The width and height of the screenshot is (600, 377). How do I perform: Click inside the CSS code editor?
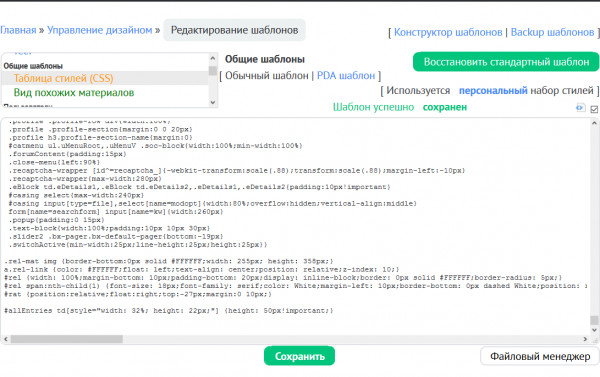point(295,227)
